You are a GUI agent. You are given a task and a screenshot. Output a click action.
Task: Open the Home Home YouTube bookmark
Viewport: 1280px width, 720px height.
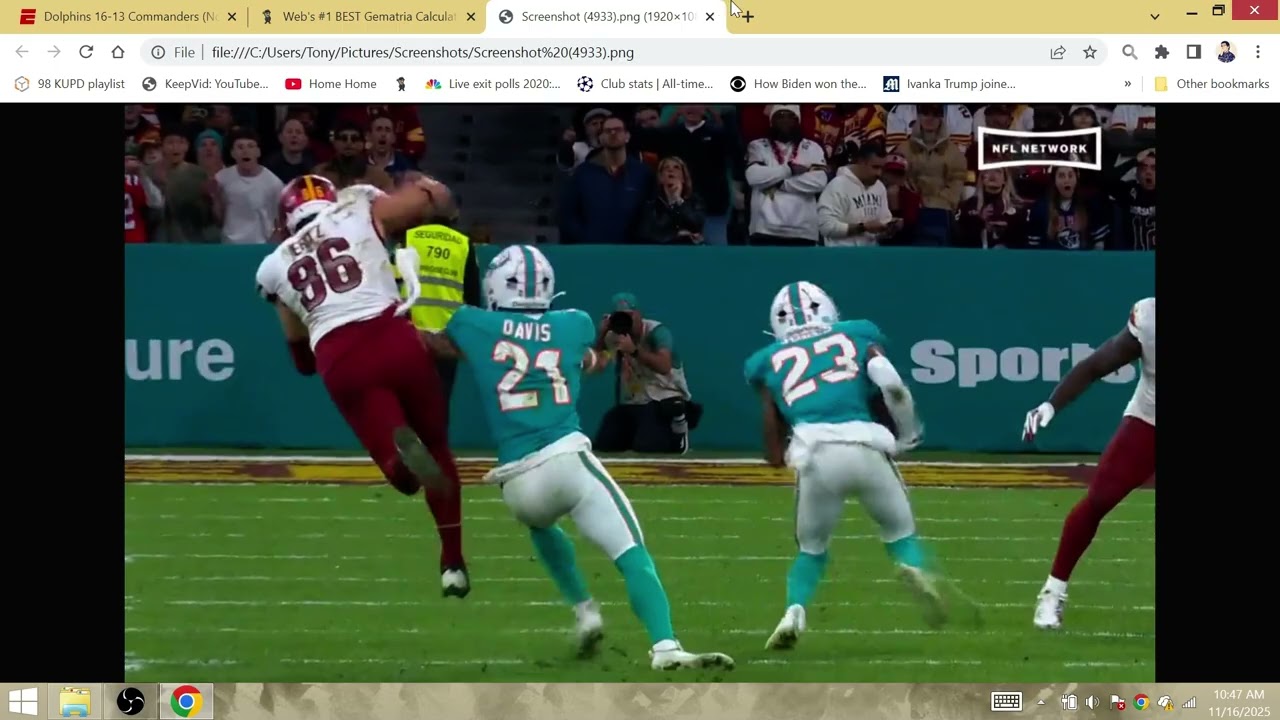pyautogui.click(x=331, y=84)
